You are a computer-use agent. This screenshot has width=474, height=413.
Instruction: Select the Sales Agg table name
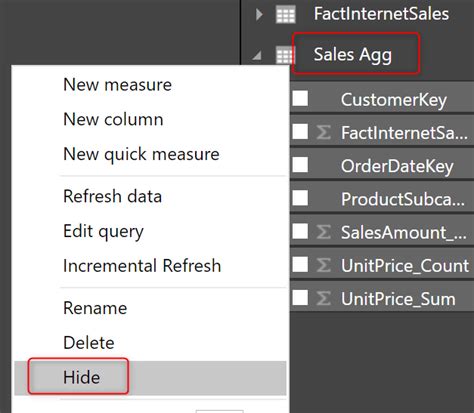[x=353, y=55]
